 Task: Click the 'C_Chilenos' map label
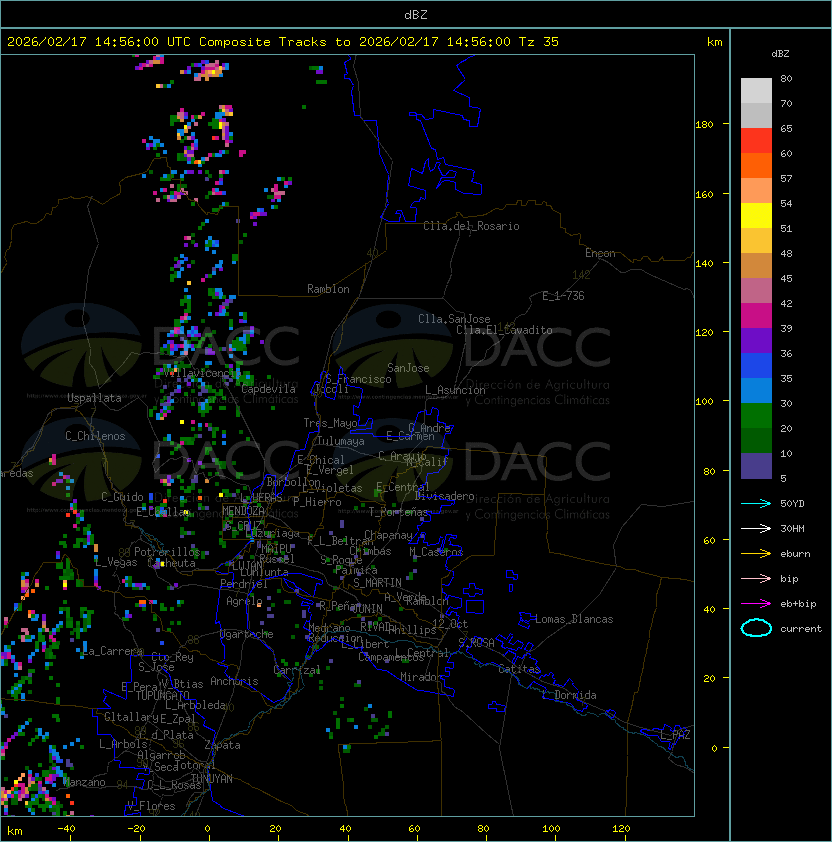(x=95, y=436)
